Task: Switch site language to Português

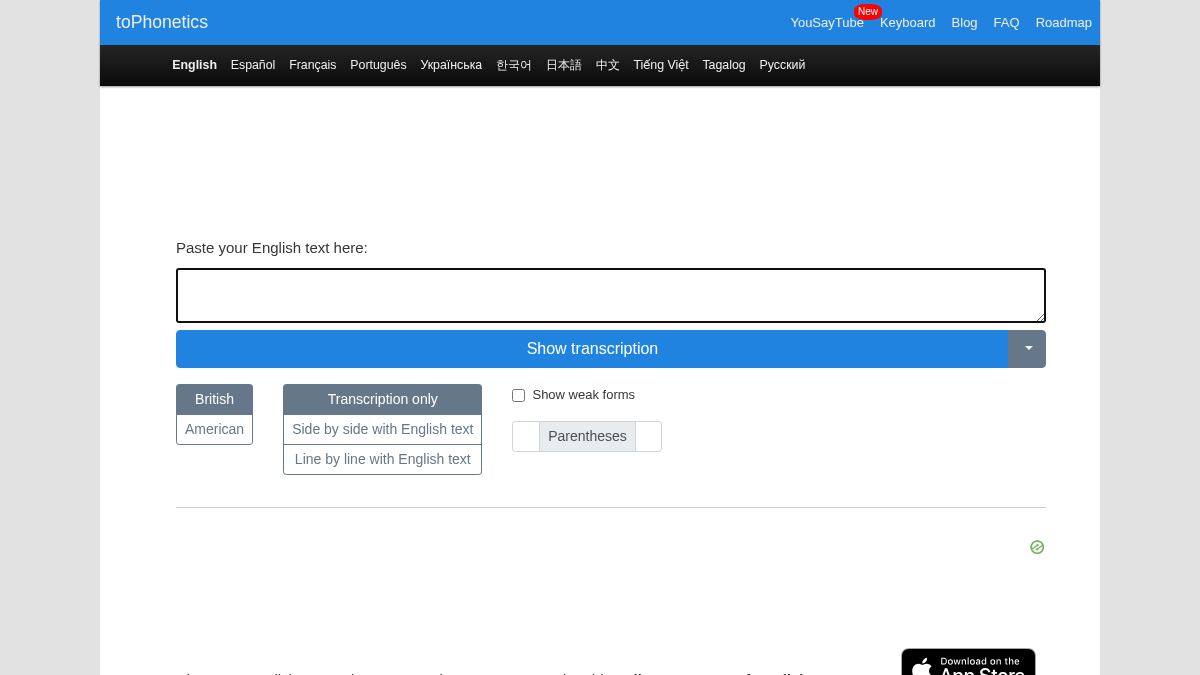Action: click(x=378, y=65)
